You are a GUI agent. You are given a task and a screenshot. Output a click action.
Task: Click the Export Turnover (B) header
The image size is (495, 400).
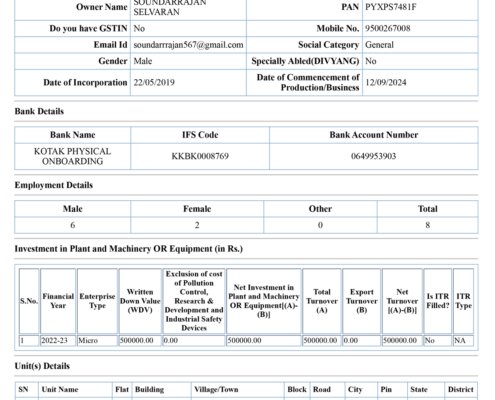click(362, 301)
